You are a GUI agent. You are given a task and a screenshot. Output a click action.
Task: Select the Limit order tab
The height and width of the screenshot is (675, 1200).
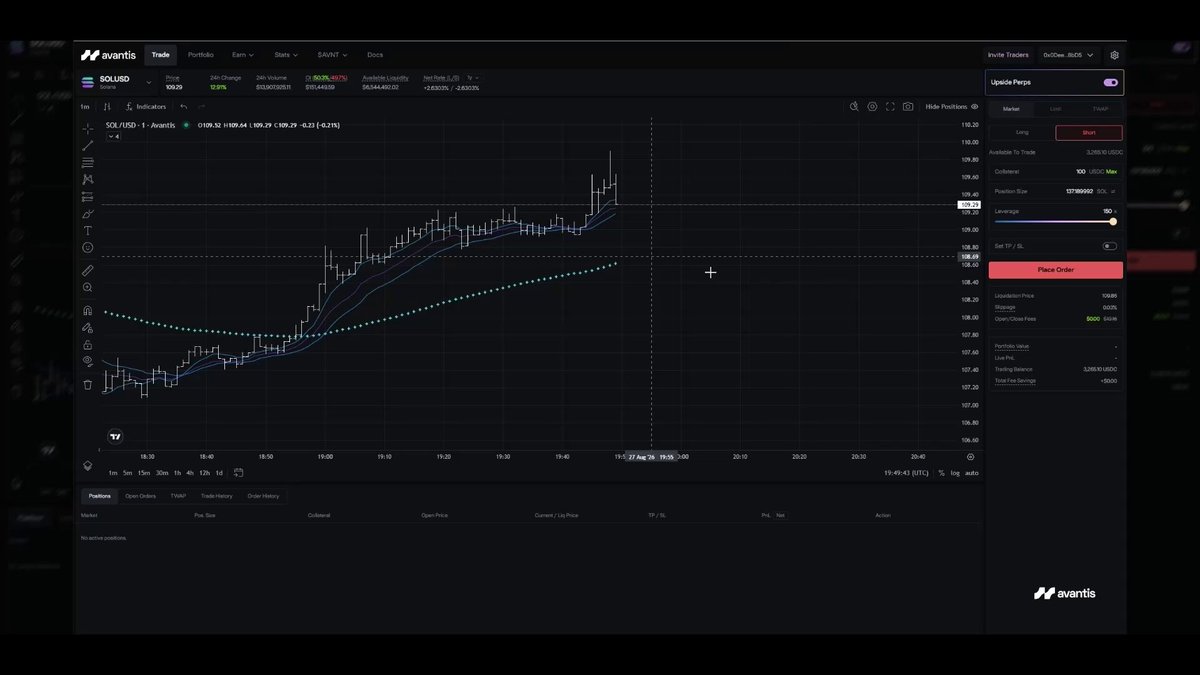[x=1056, y=109]
